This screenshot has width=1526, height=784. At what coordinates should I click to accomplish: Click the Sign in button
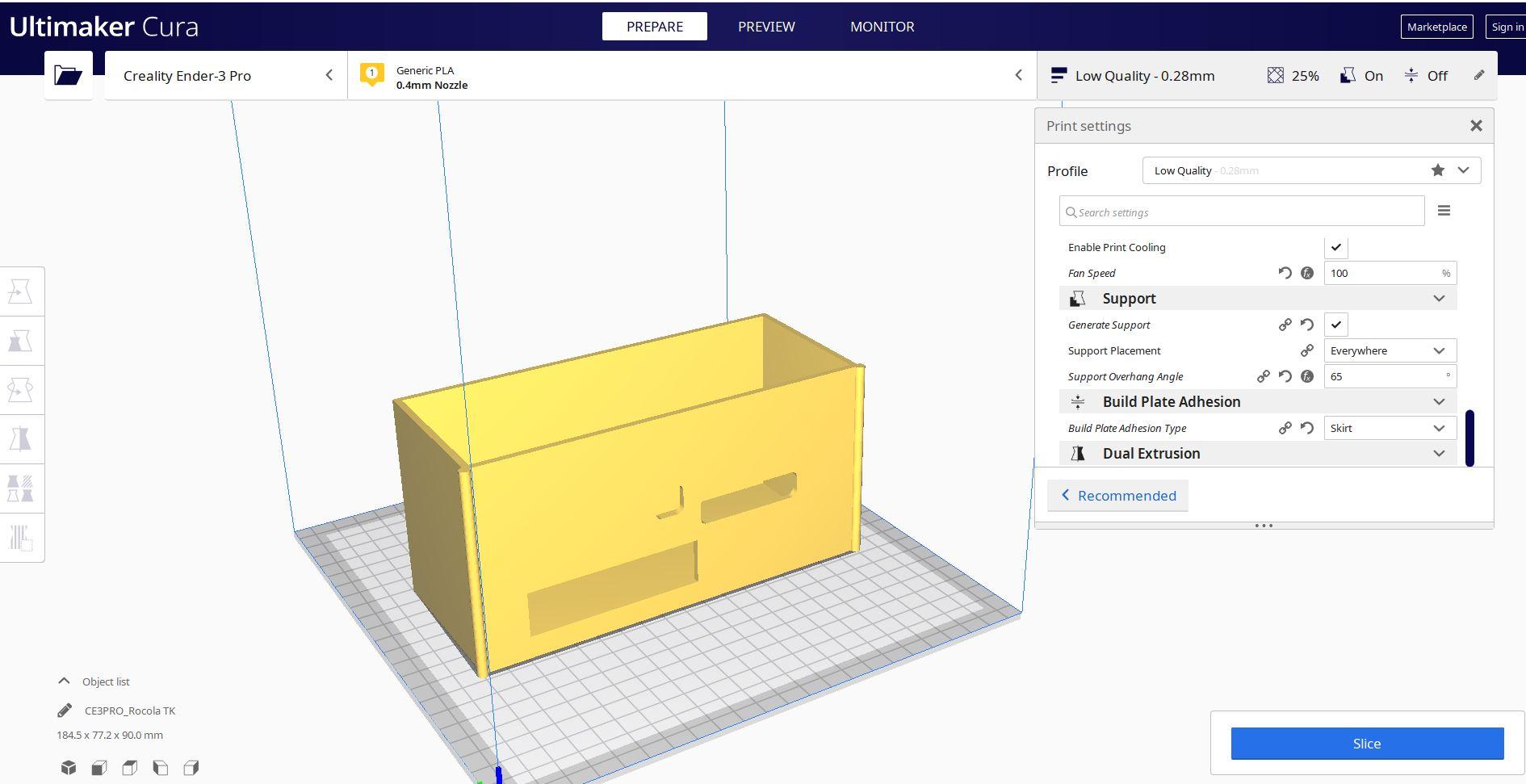(x=1507, y=27)
